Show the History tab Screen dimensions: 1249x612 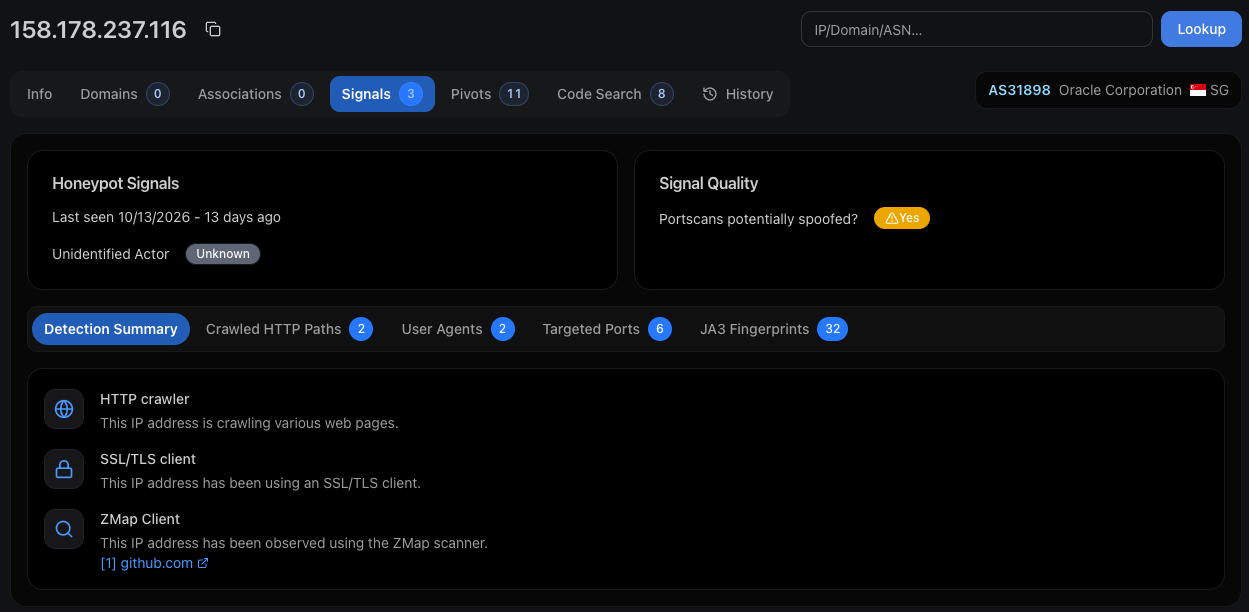[x=738, y=94]
